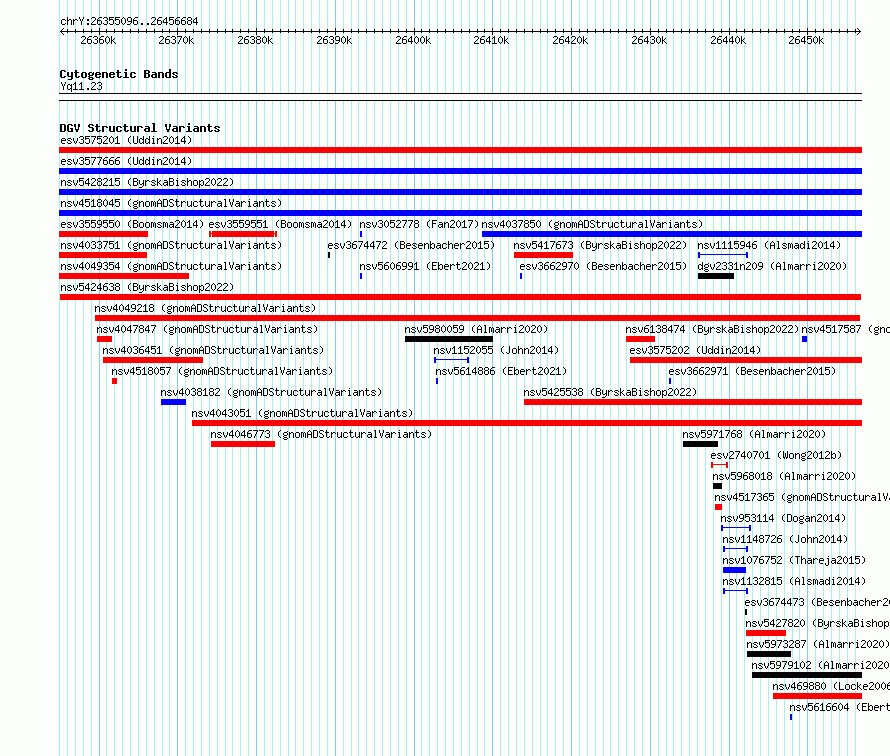This screenshot has height=756, width=890.
Task: Open variant nsv3052778 (Fan2017)
Action: [x=419, y=224]
